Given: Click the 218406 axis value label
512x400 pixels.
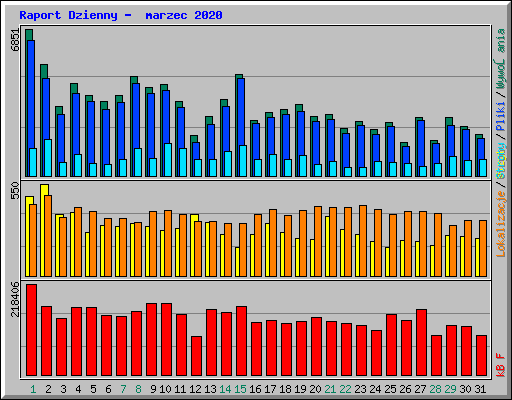Looking at the screenshot, I should click(15, 299).
